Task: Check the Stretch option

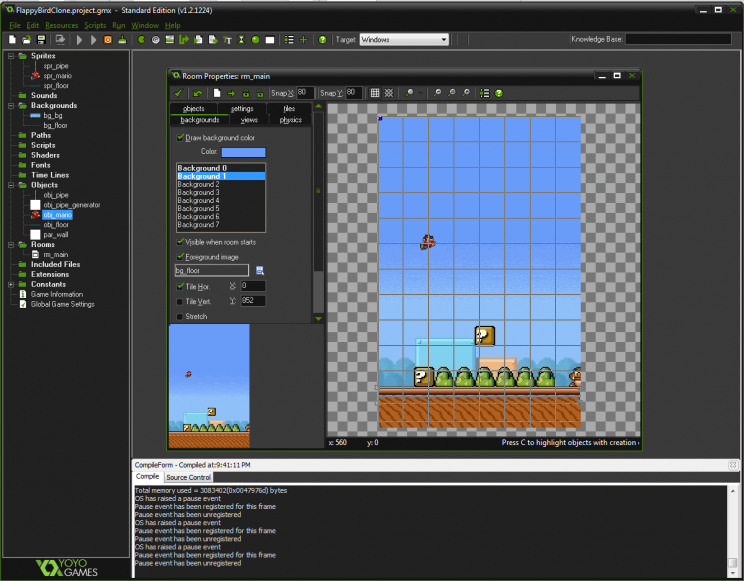Action: point(180,316)
